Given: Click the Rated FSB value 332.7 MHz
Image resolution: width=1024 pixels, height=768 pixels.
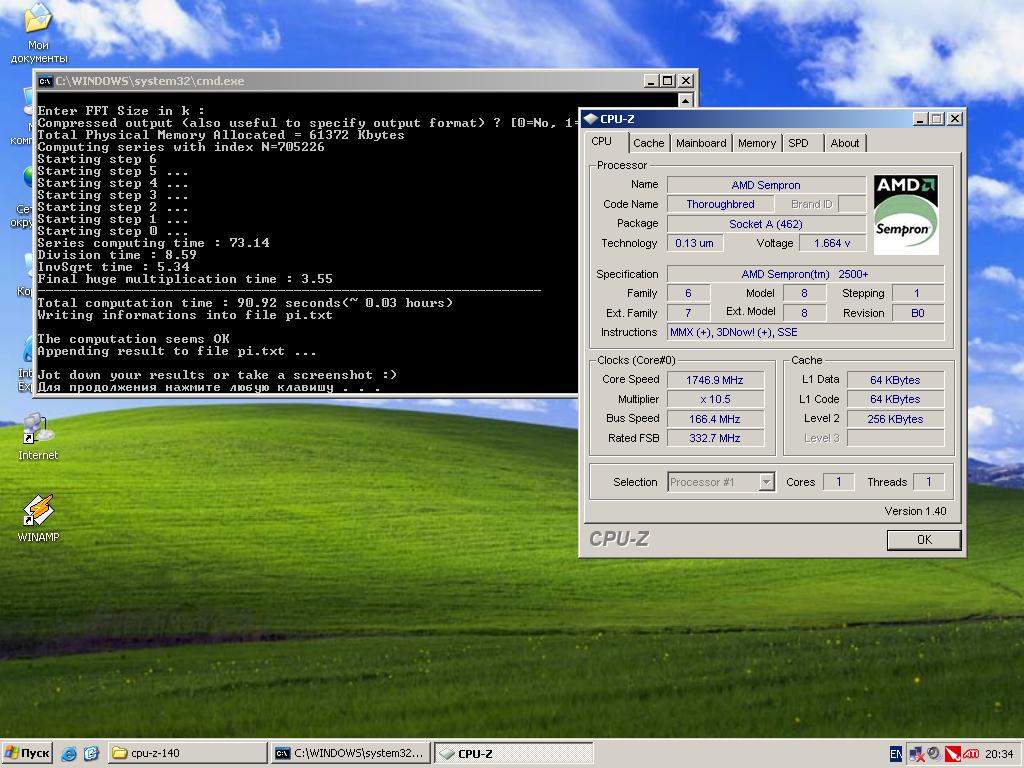Looking at the screenshot, I should click(x=715, y=438).
